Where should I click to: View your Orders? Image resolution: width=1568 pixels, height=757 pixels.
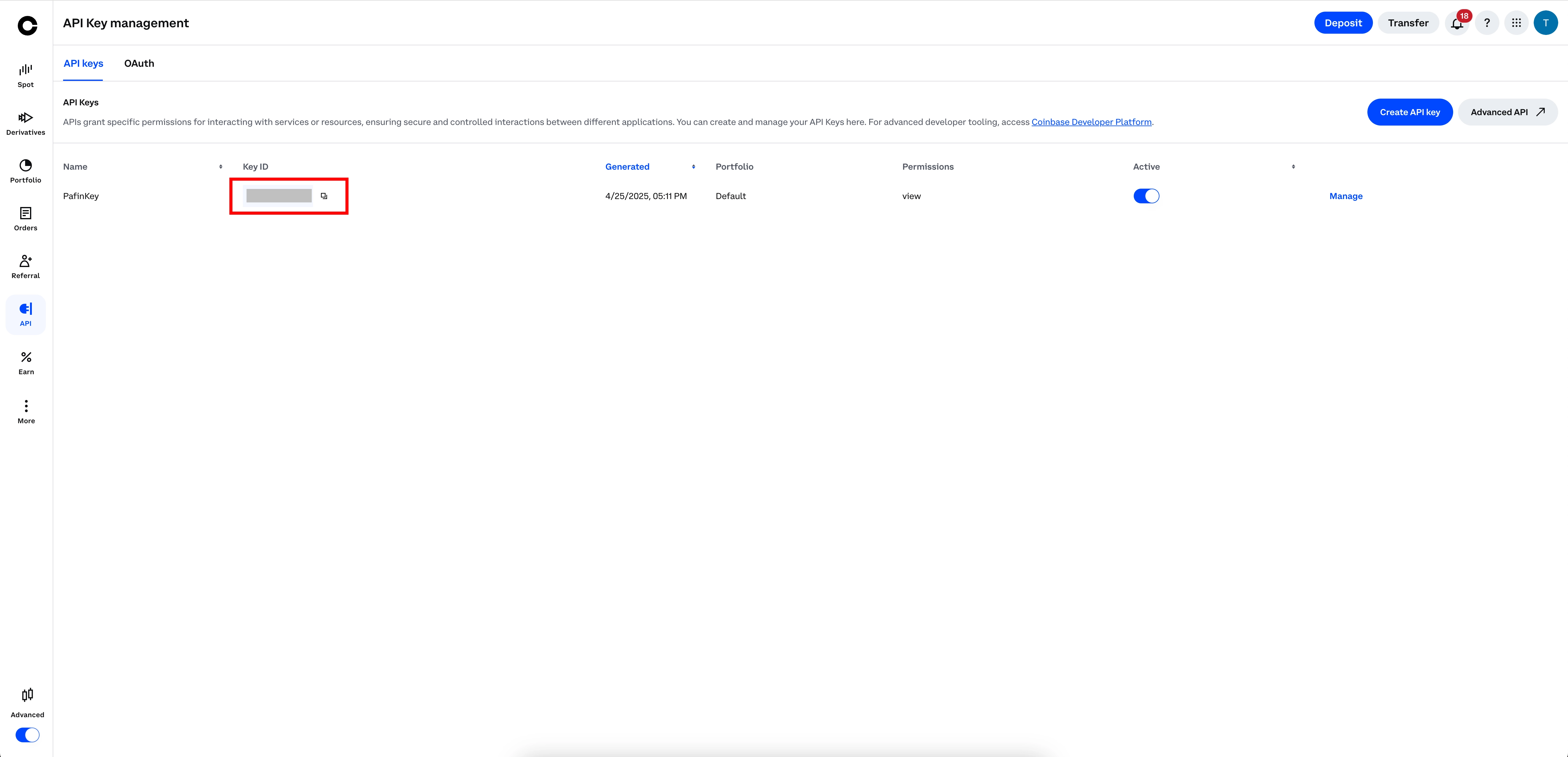[x=25, y=218]
